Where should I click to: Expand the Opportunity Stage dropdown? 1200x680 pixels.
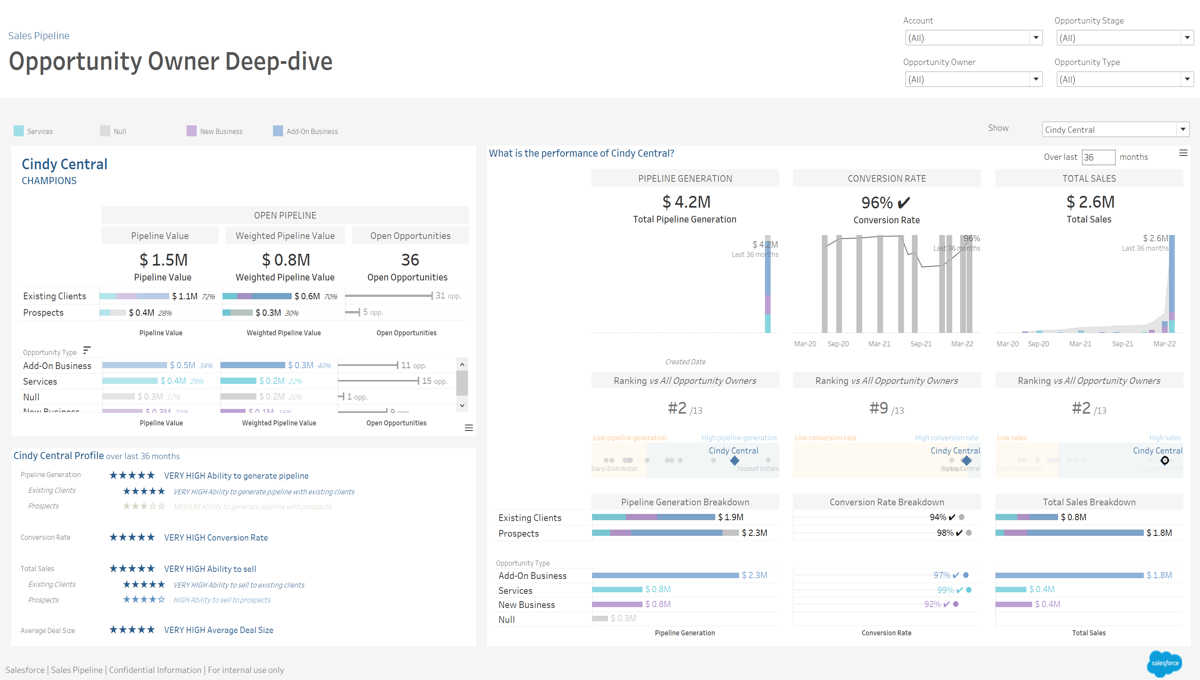1124,38
